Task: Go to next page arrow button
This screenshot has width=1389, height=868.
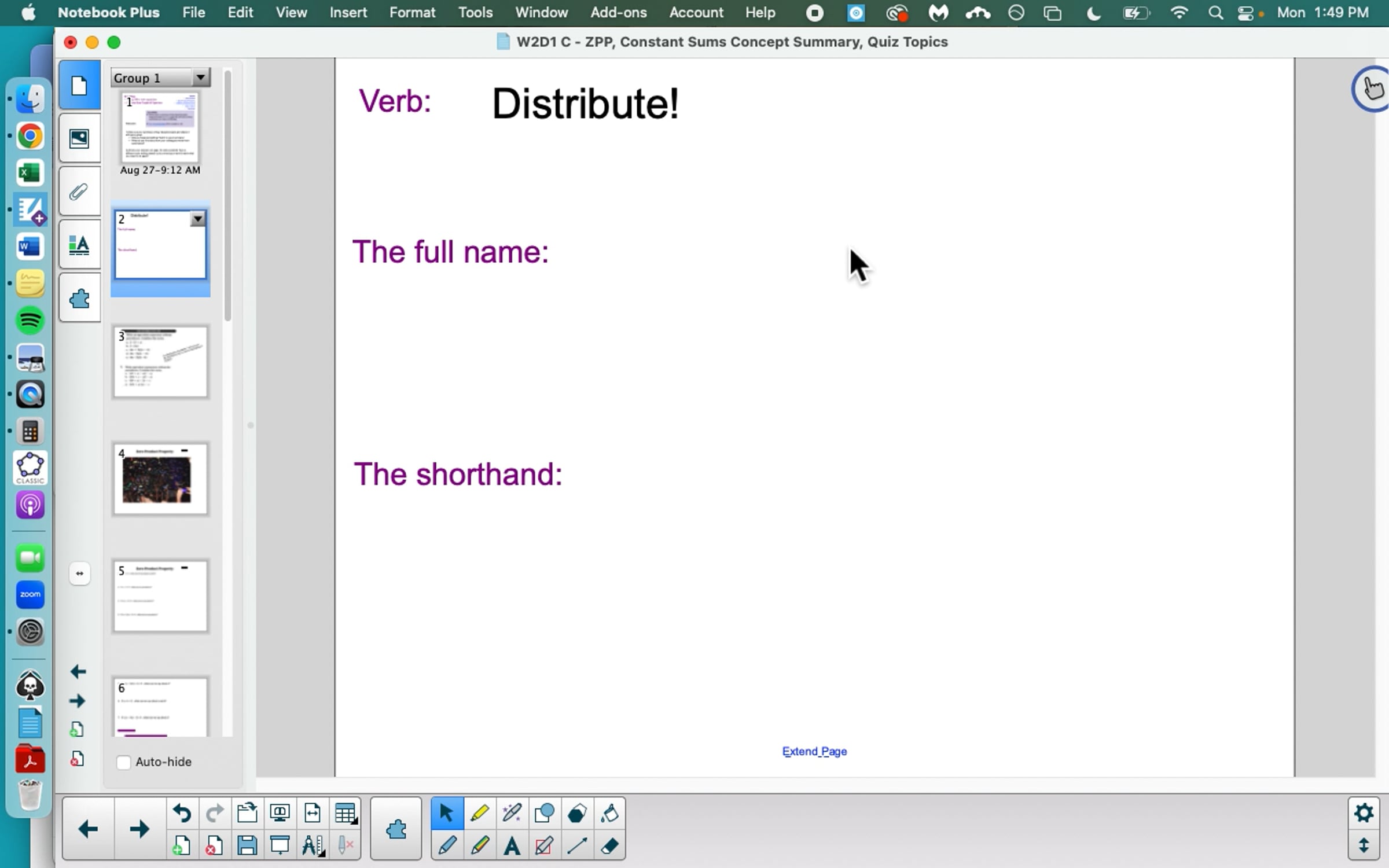Action: [139, 829]
